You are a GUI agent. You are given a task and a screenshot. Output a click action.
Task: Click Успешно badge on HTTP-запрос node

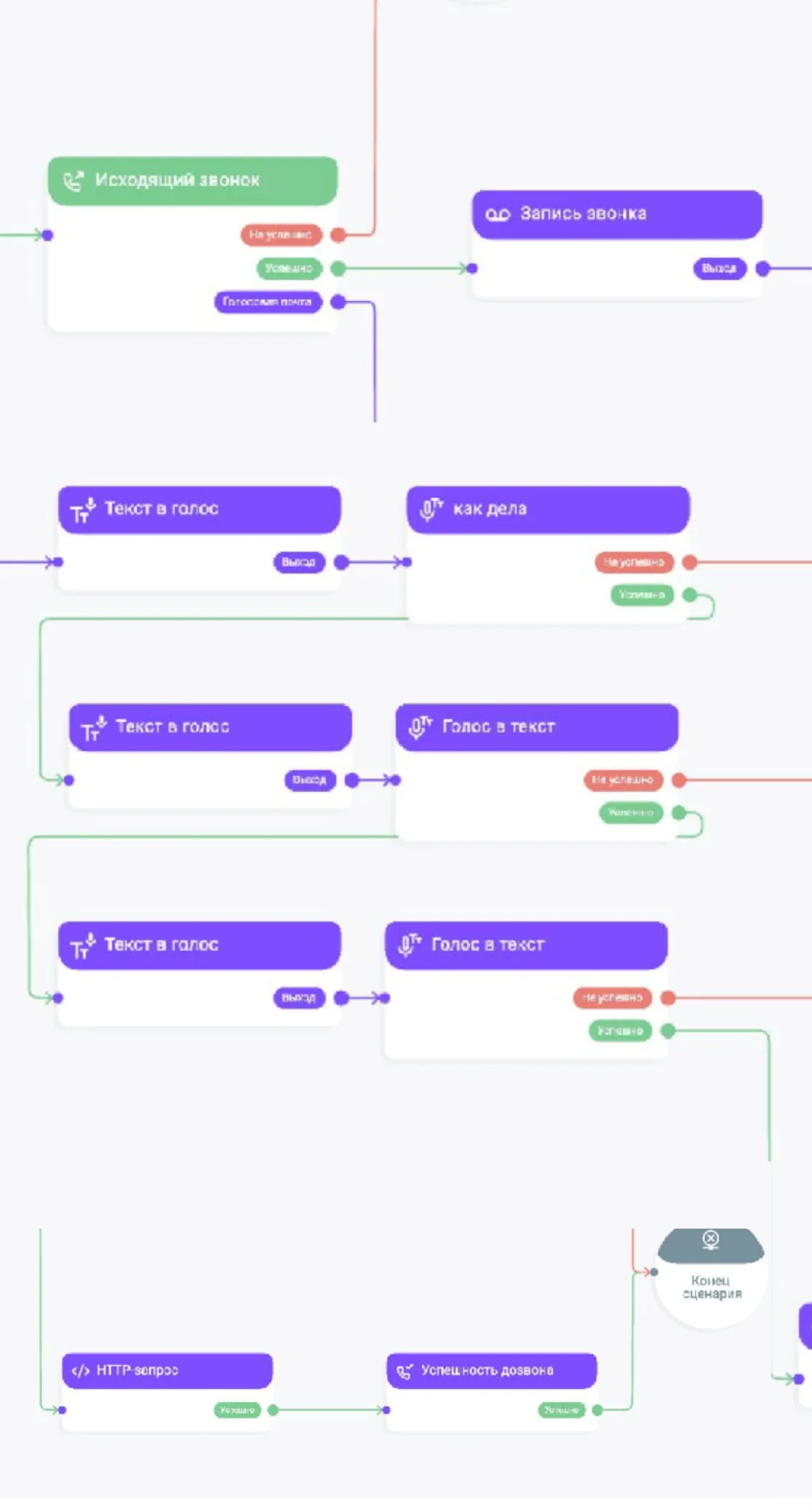(x=237, y=1410)
